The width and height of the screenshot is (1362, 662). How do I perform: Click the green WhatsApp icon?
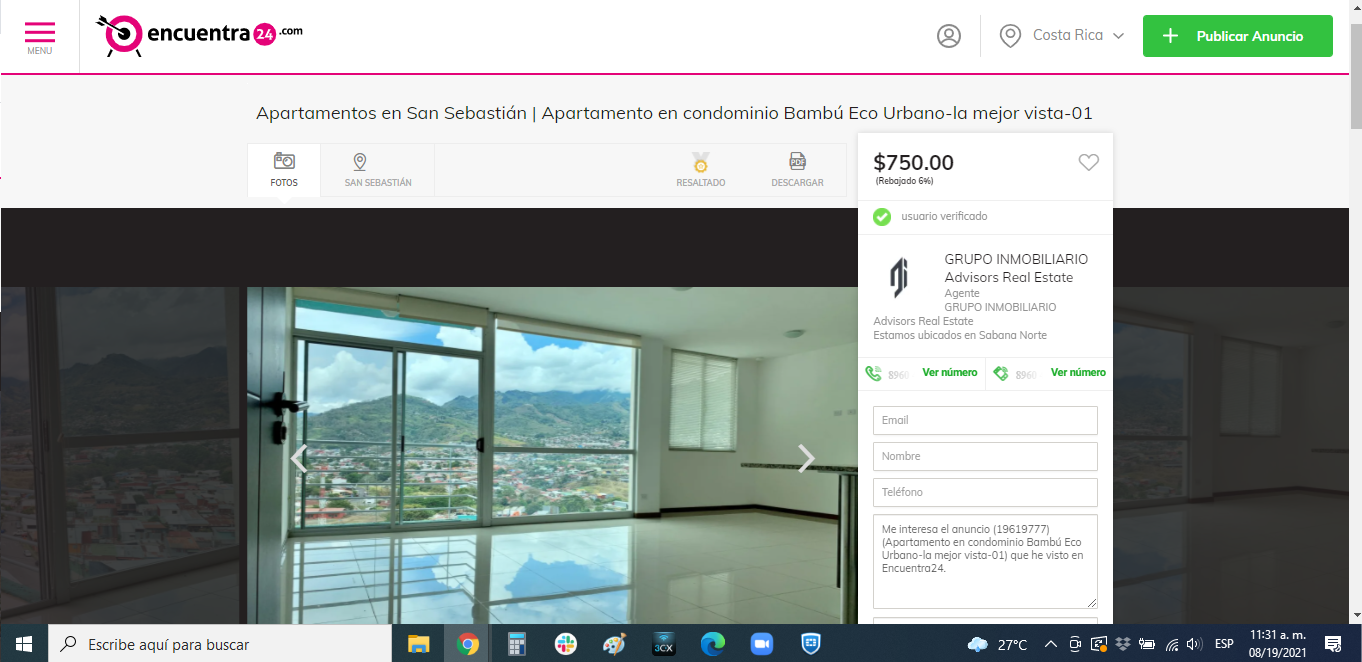pyautogui.click(x=1001, y=374)
